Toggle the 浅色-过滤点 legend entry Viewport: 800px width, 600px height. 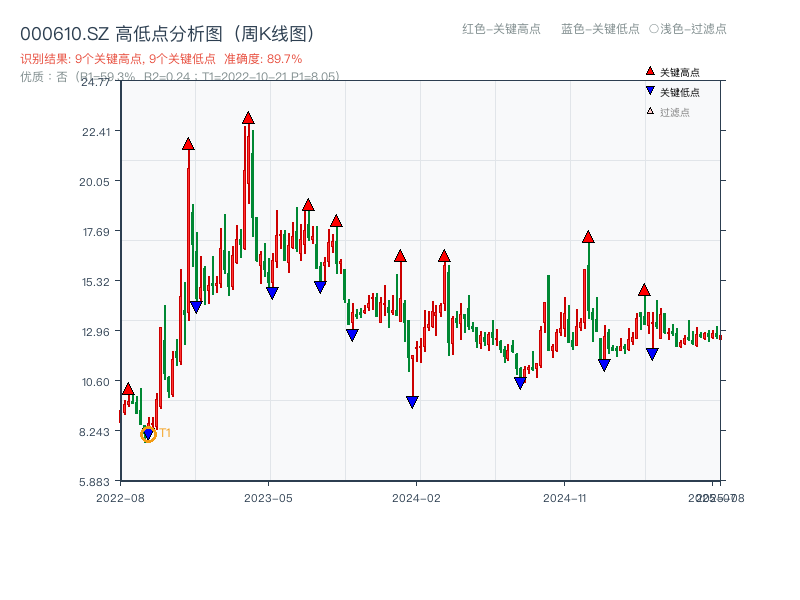[x=690, y=30]
